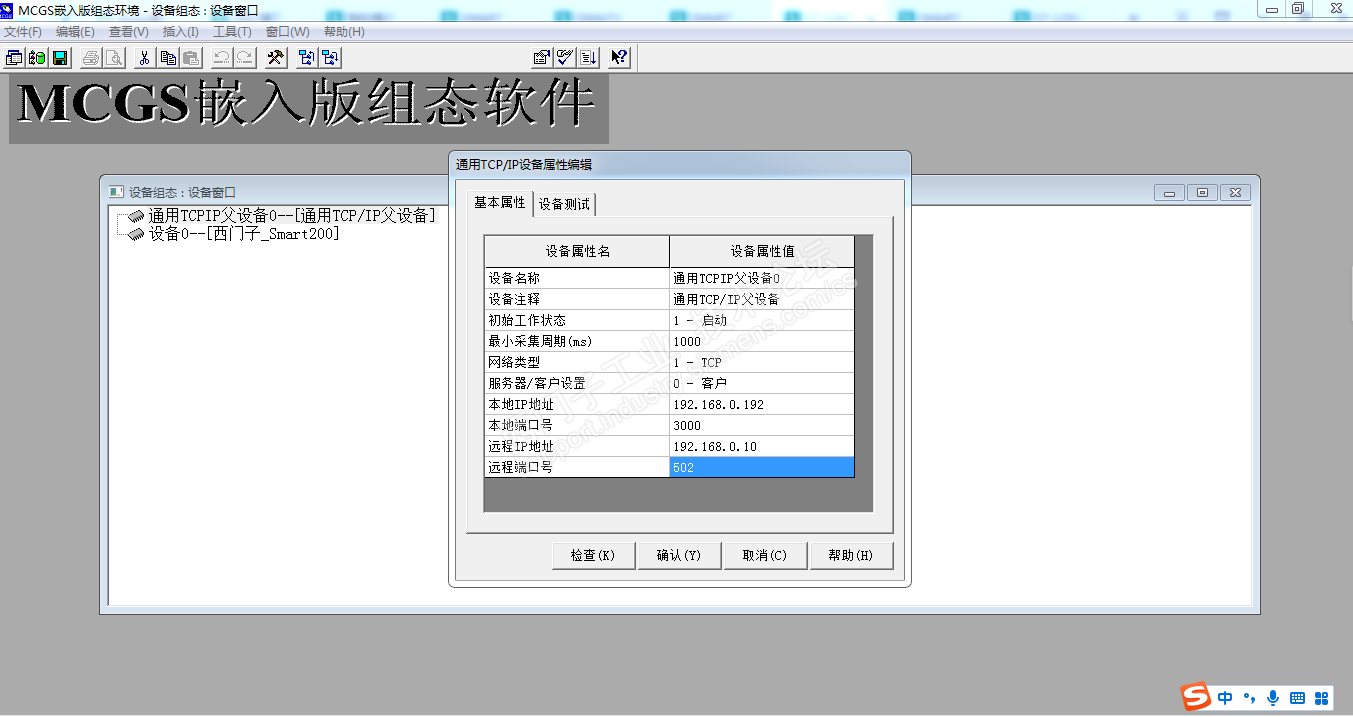Save the project with floppy disk icon

click(x=60, y=58)
